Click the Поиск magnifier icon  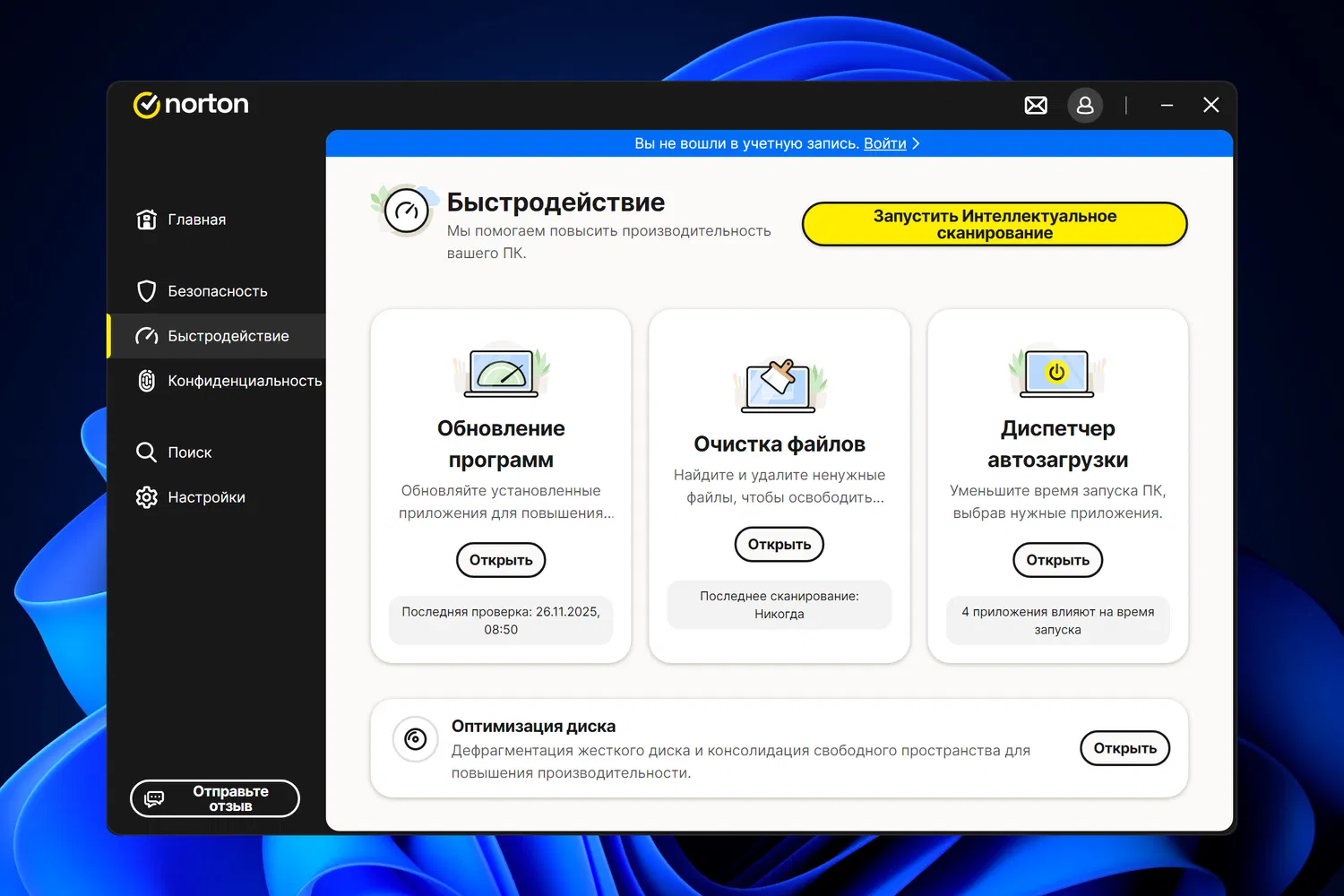[146, 452]
